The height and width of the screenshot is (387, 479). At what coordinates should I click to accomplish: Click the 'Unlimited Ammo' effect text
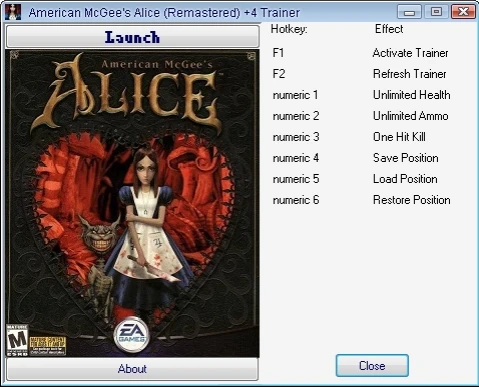[x=411, y=116]
